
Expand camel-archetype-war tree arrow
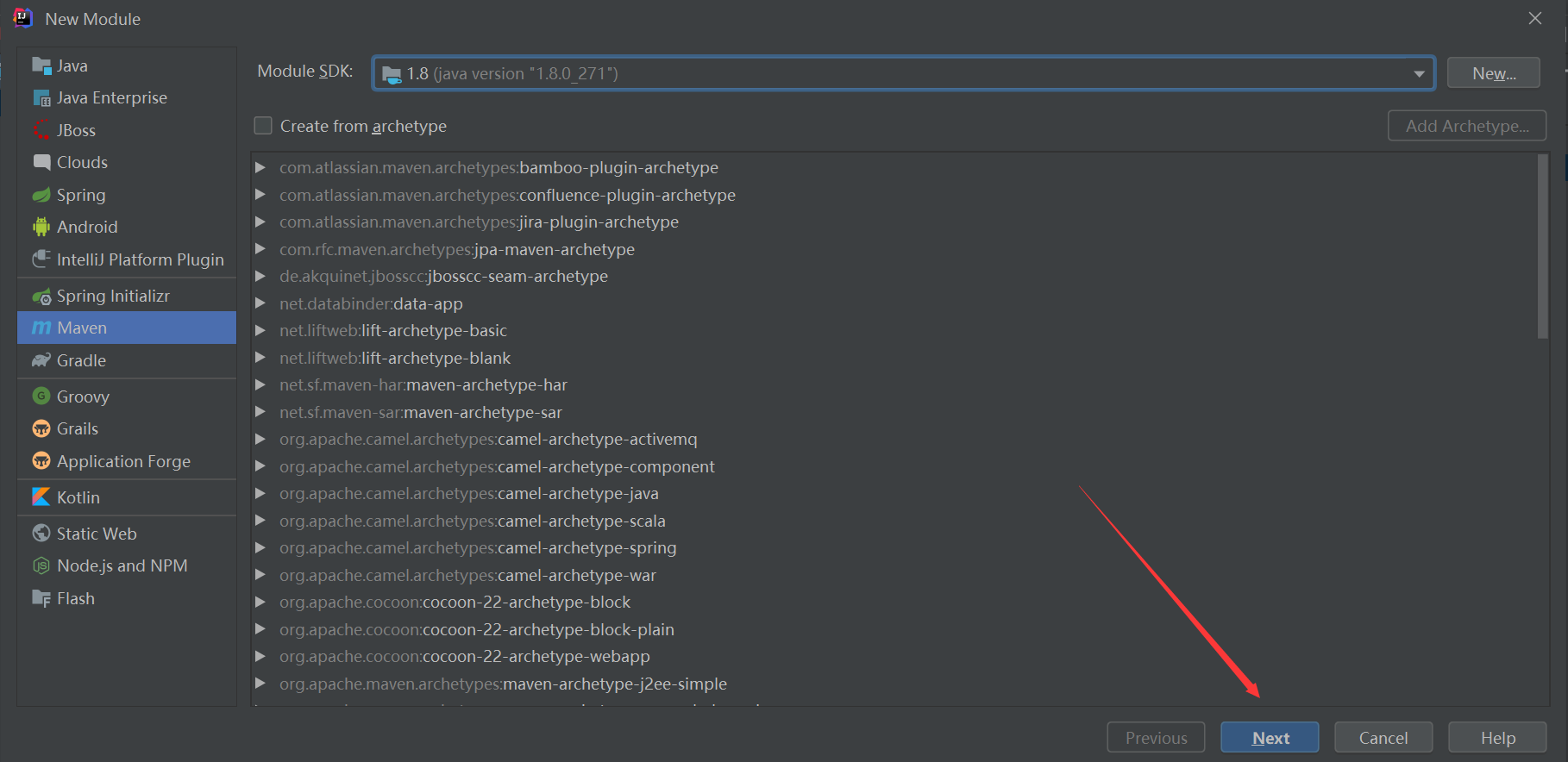pyautogui.click(x=260, y=575)
